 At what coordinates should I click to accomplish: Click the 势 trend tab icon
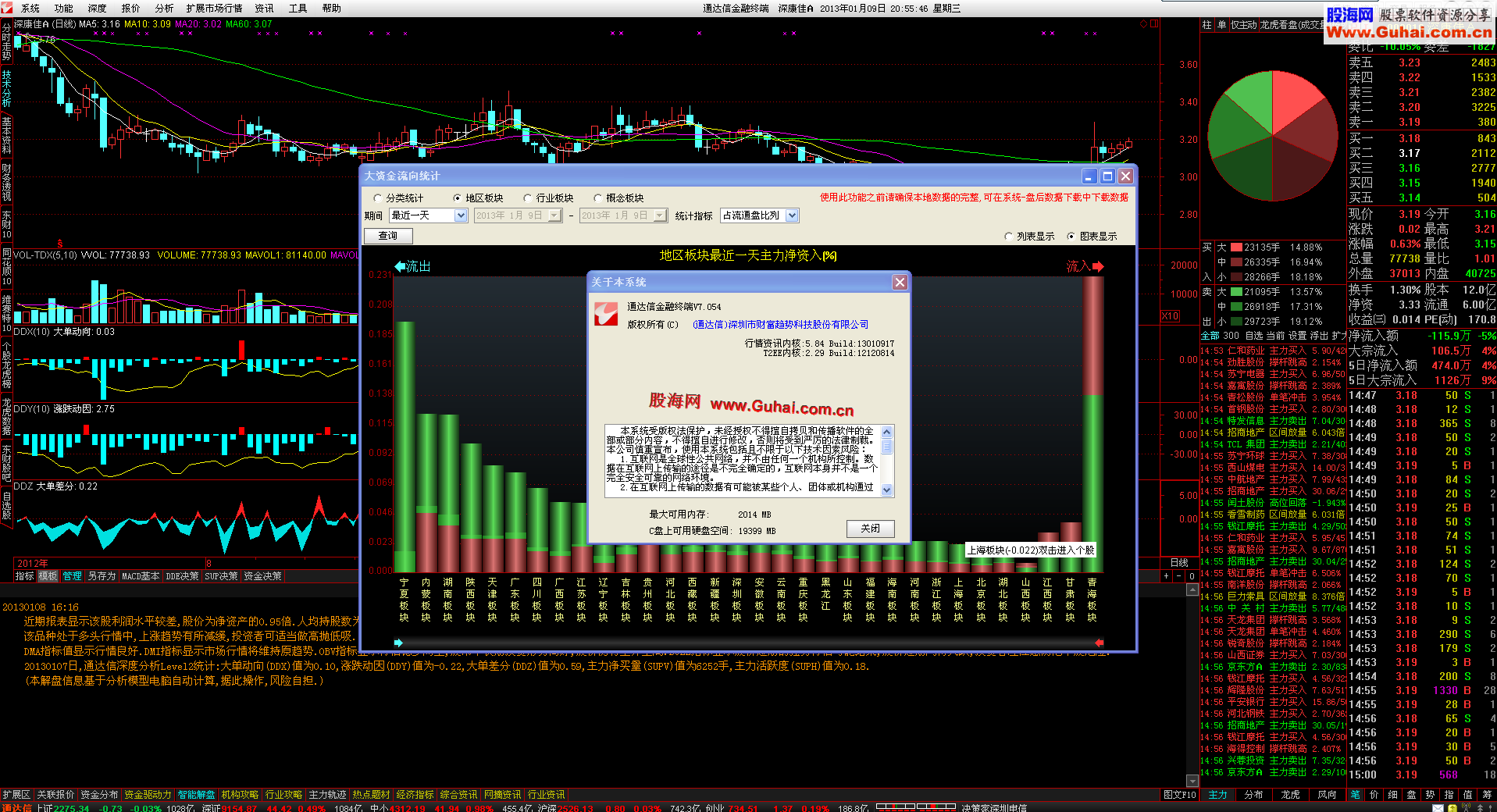pyautogui.click(x=1431, y=794)
